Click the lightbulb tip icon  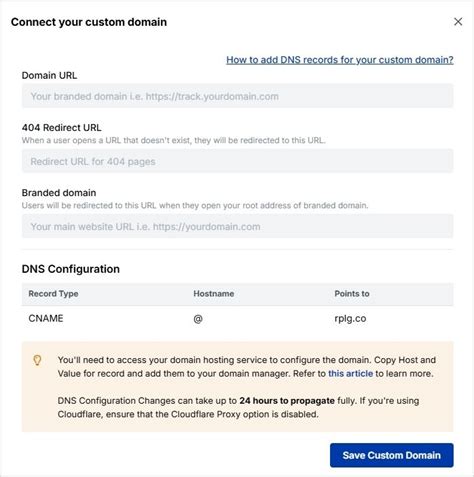coord(37,360)
